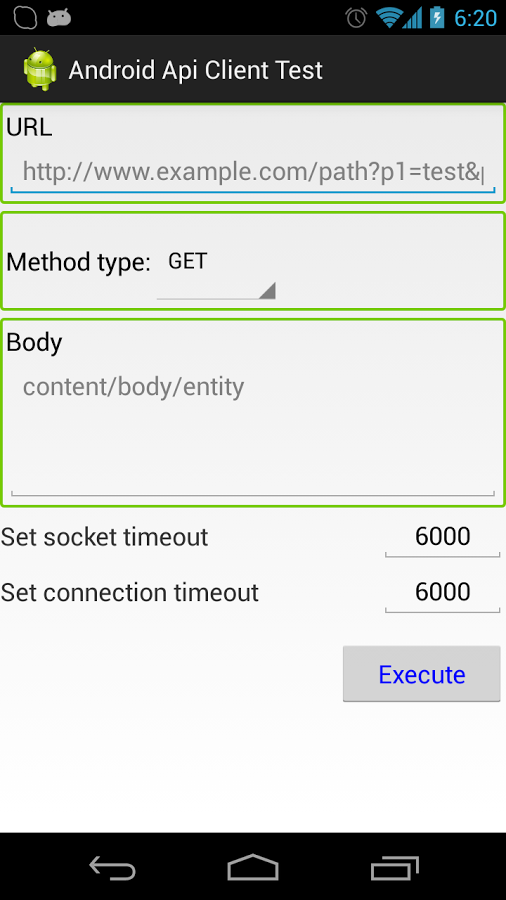The width and height of the screenshot is (506, 900).
Task: Select the socket timeout value field
Action: [x=442, y=537]
